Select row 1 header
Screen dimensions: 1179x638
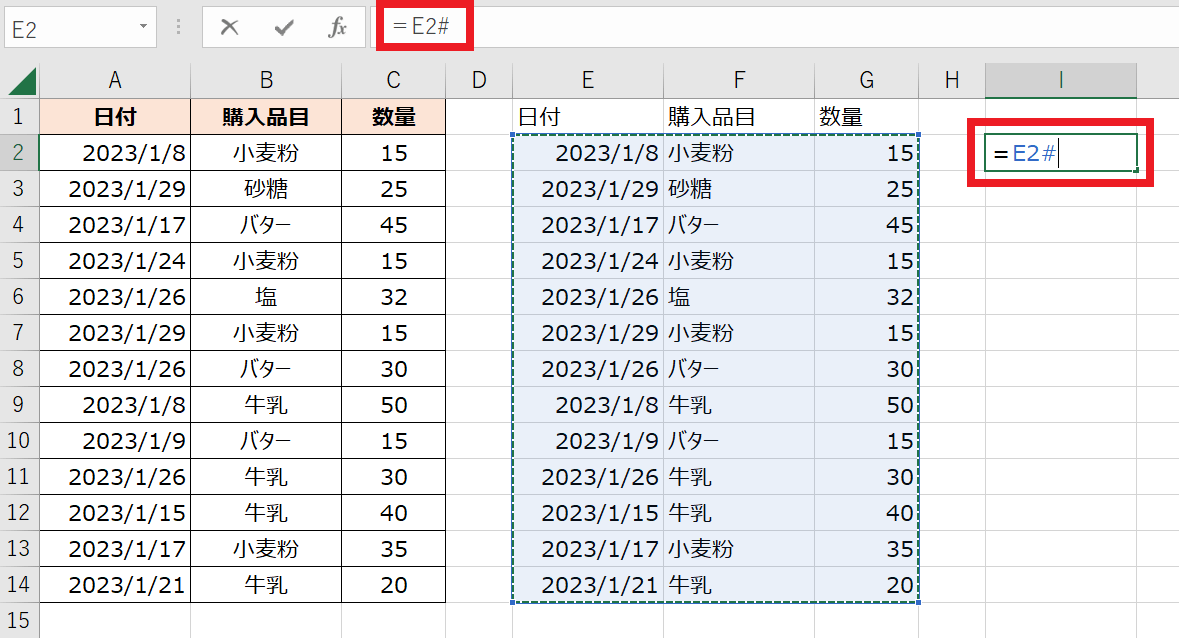click(x=19, y=117)
